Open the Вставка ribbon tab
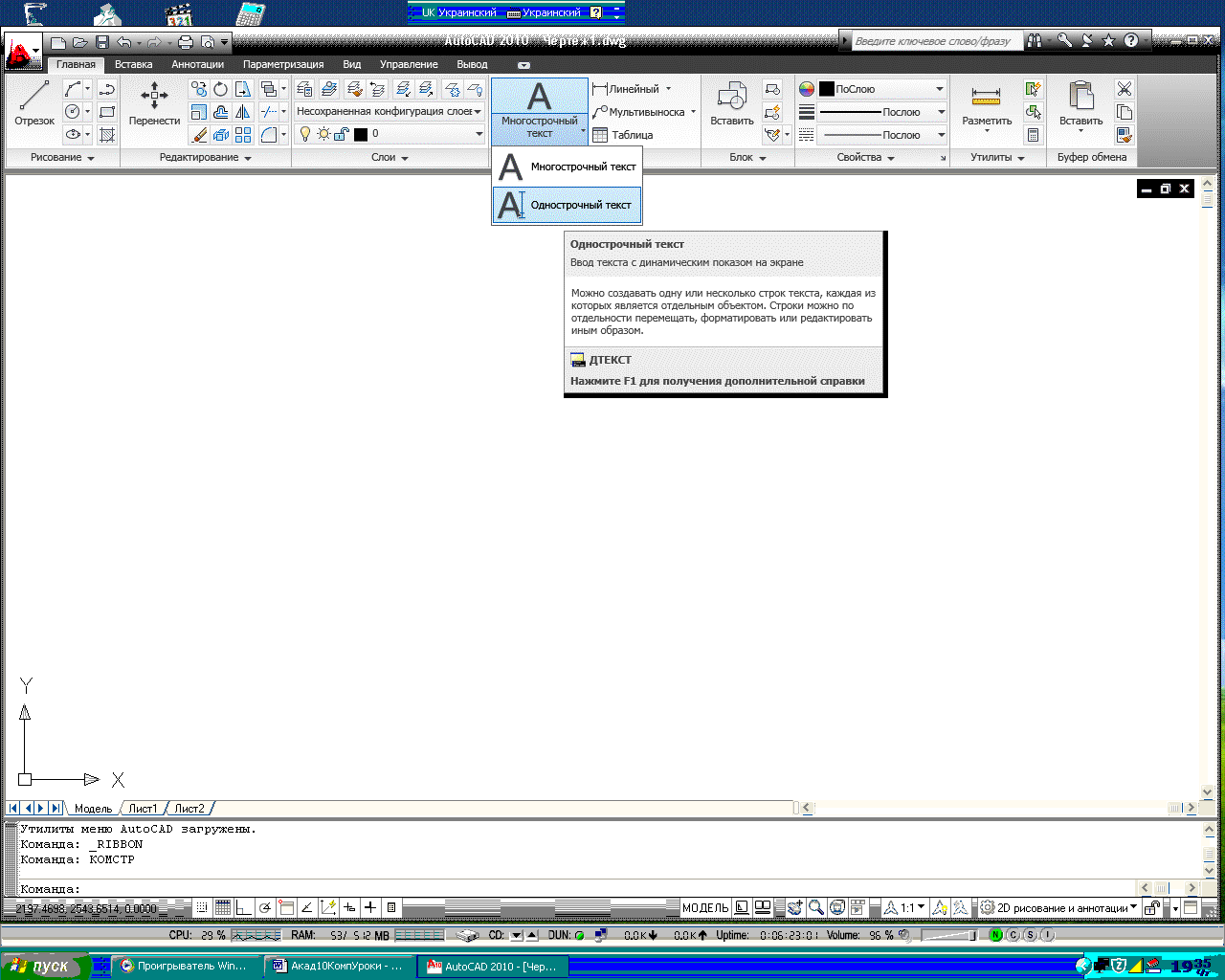1225x980 pixels. tap(133, 65)
